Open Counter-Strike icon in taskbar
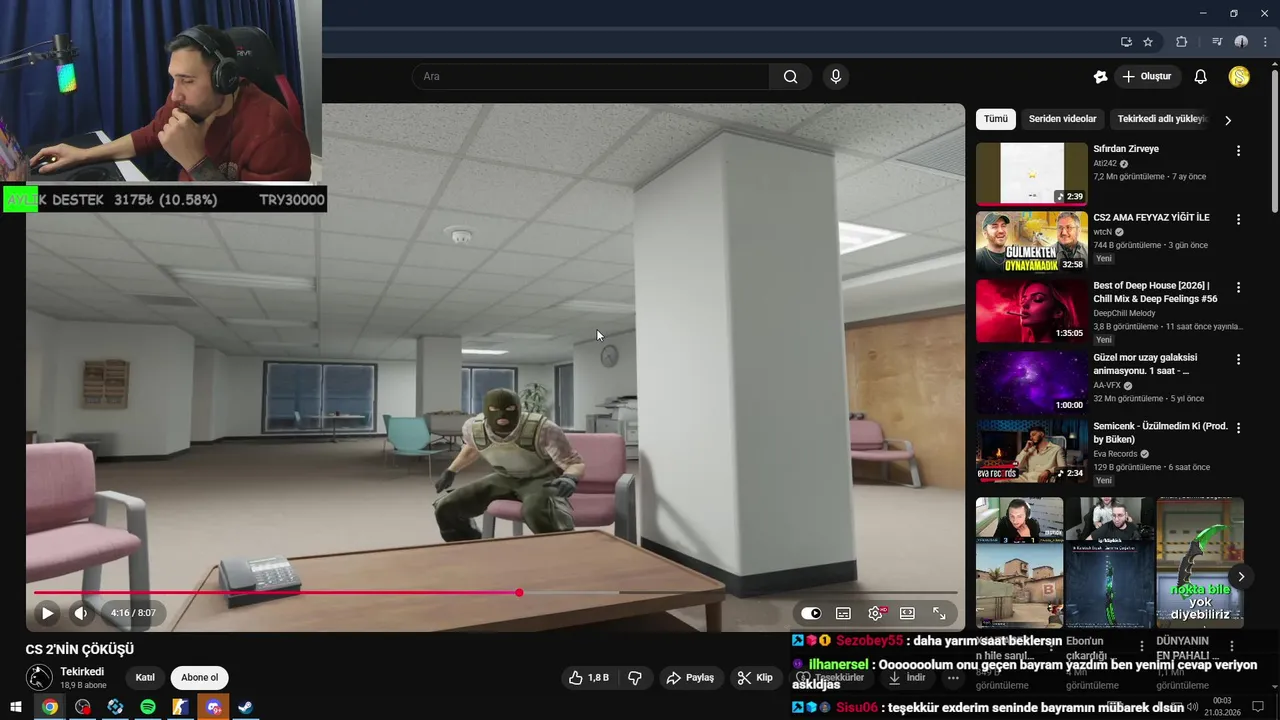Viewport: 1280px width, 720px height. point(181,707)
